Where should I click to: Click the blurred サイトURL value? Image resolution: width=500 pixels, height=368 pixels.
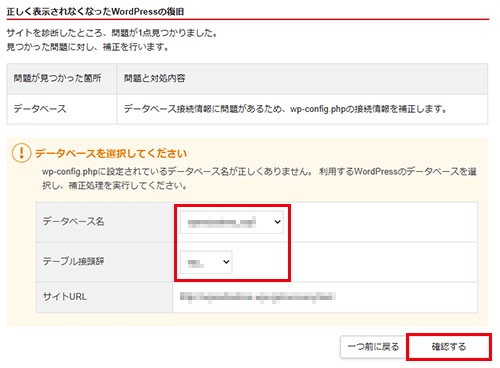[x=258, y=297]
